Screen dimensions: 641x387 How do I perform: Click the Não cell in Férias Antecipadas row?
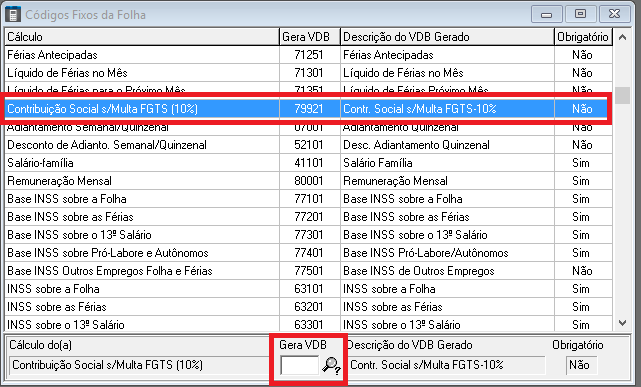(x=583, y=55)
